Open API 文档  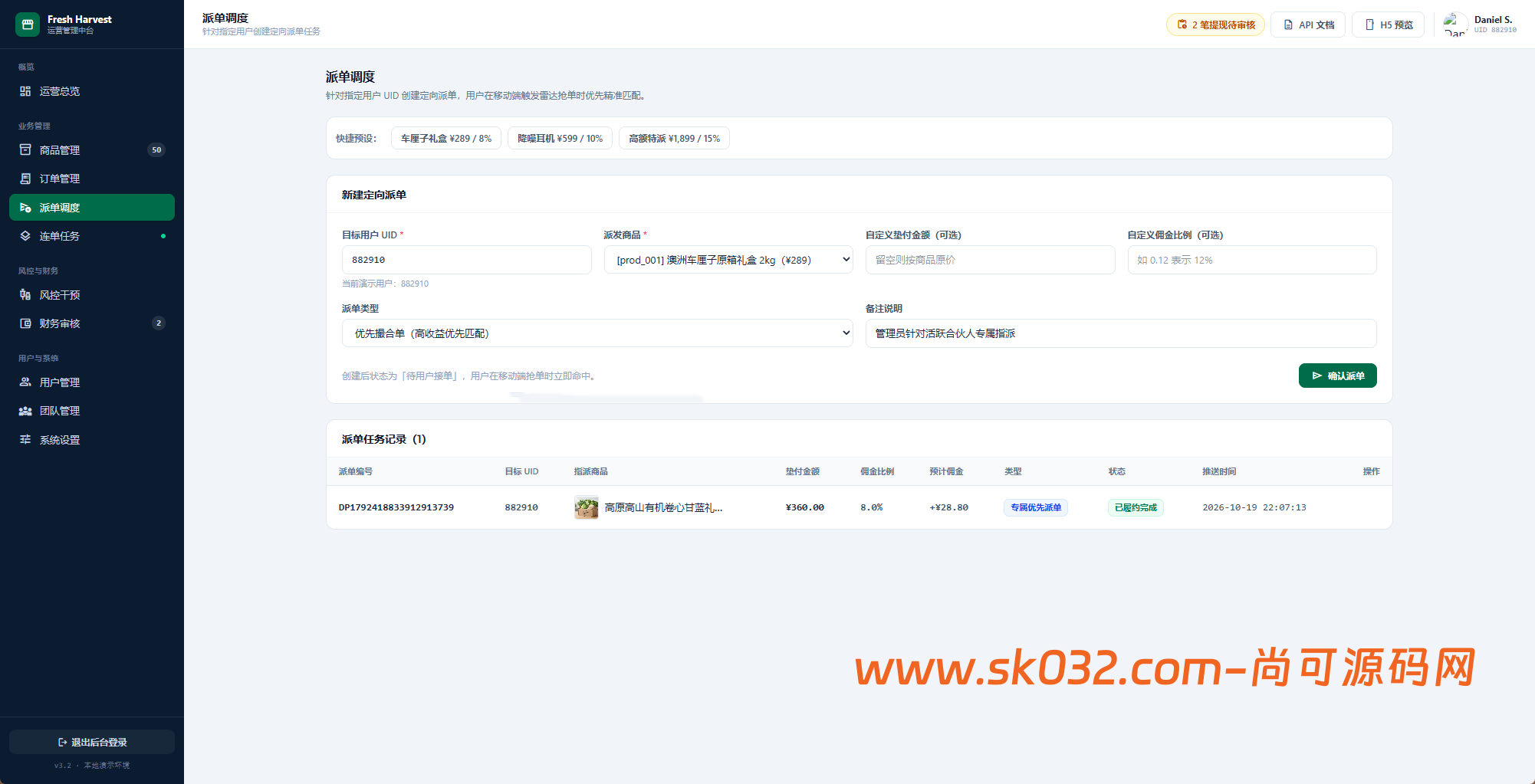coord(1308,25)
